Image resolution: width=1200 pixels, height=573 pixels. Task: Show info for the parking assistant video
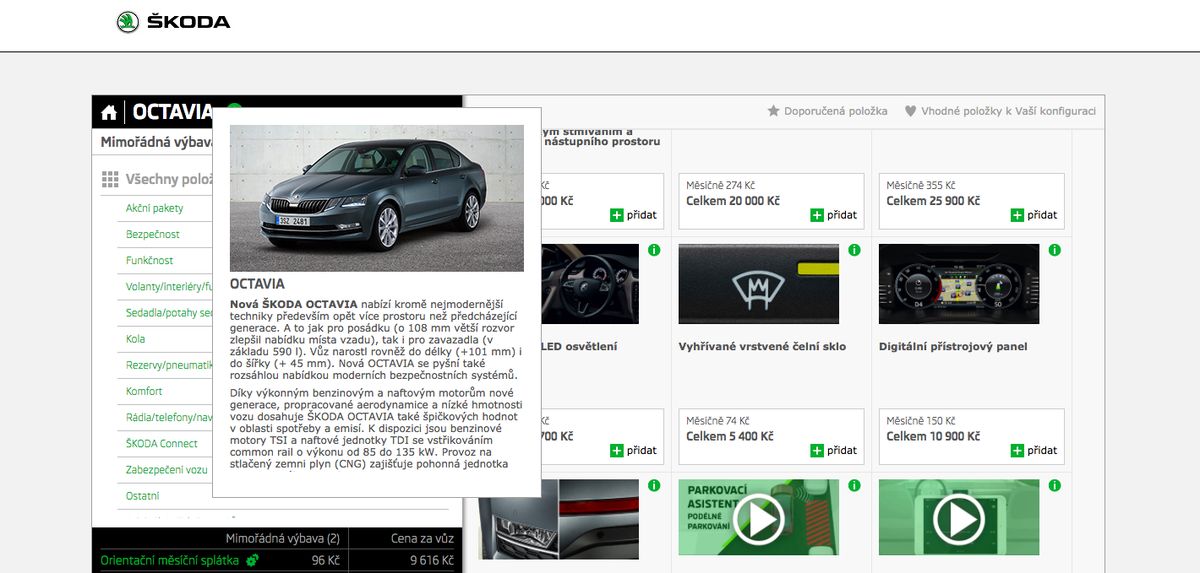pos(854,486)
